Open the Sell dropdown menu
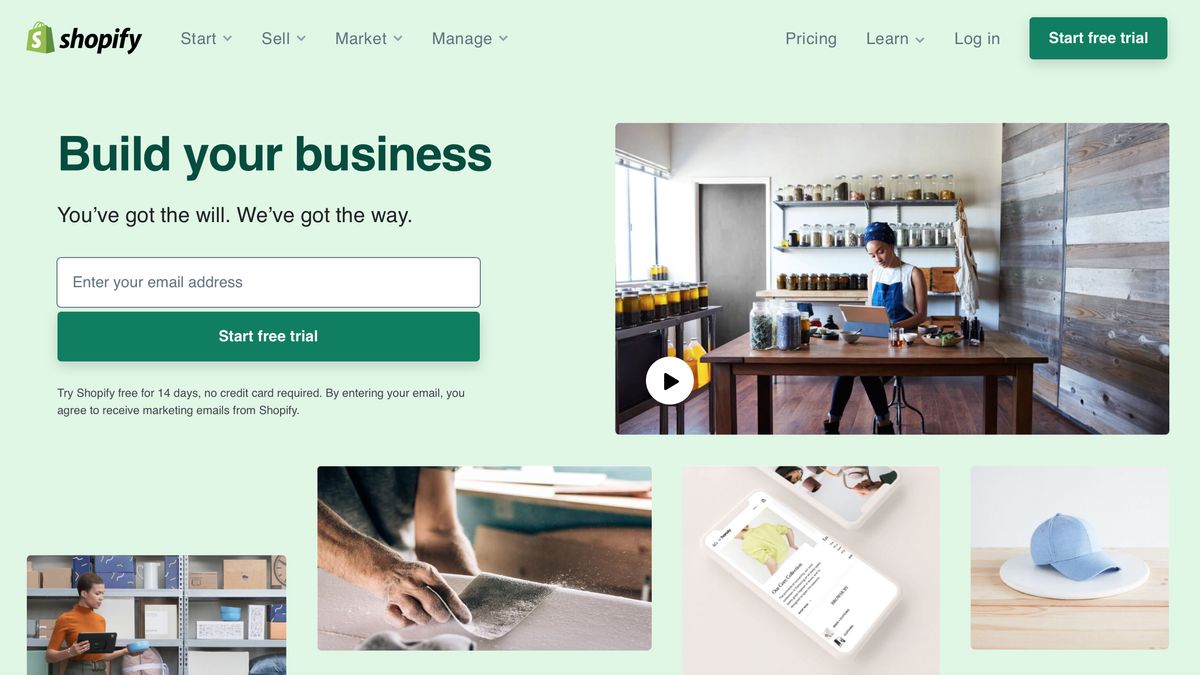 (x=284, y=38)
